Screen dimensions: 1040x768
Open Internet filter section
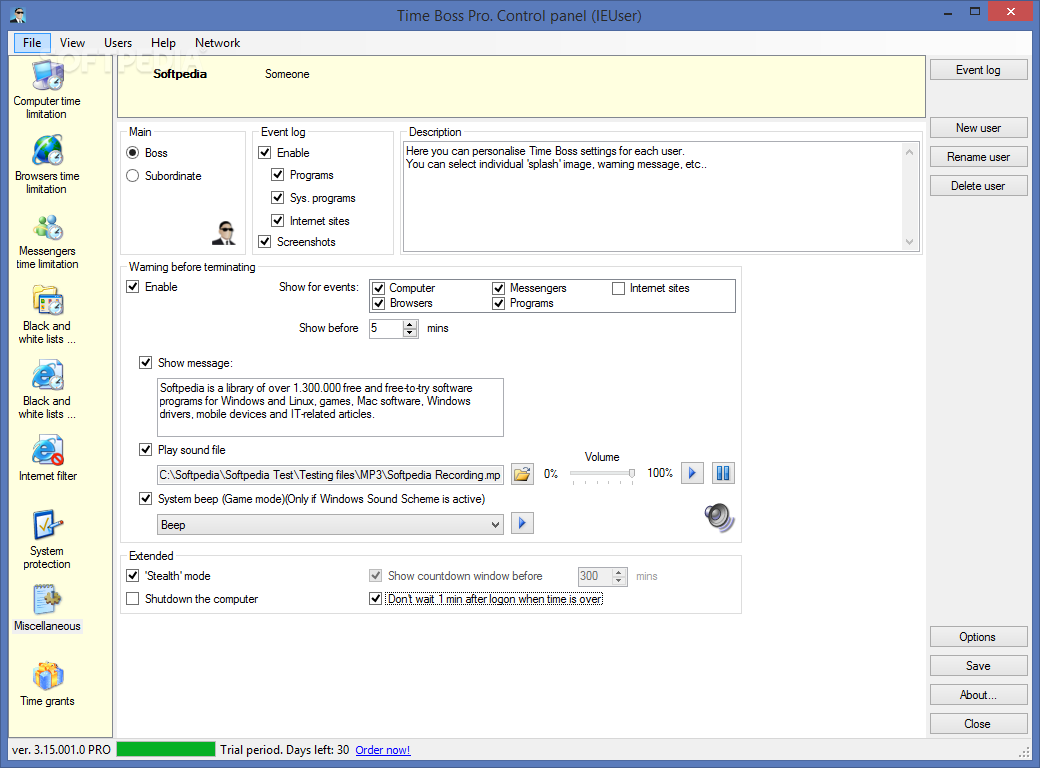coord(48,458)
